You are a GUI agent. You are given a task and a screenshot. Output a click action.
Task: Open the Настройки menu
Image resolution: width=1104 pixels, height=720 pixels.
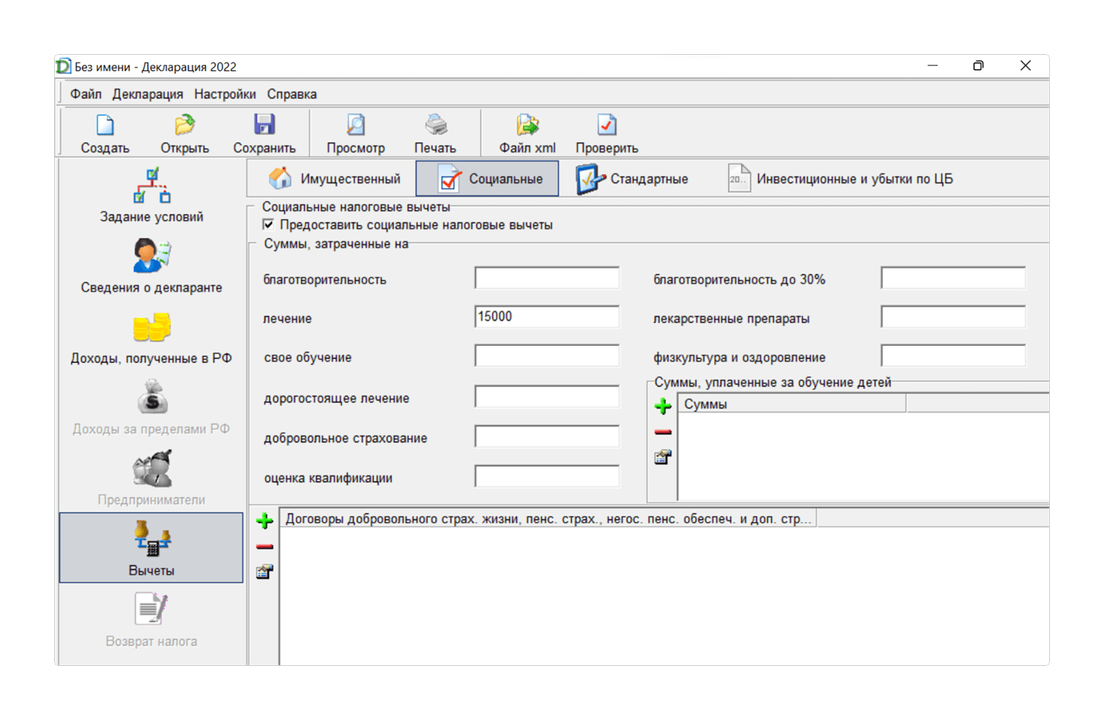[225, 94]
